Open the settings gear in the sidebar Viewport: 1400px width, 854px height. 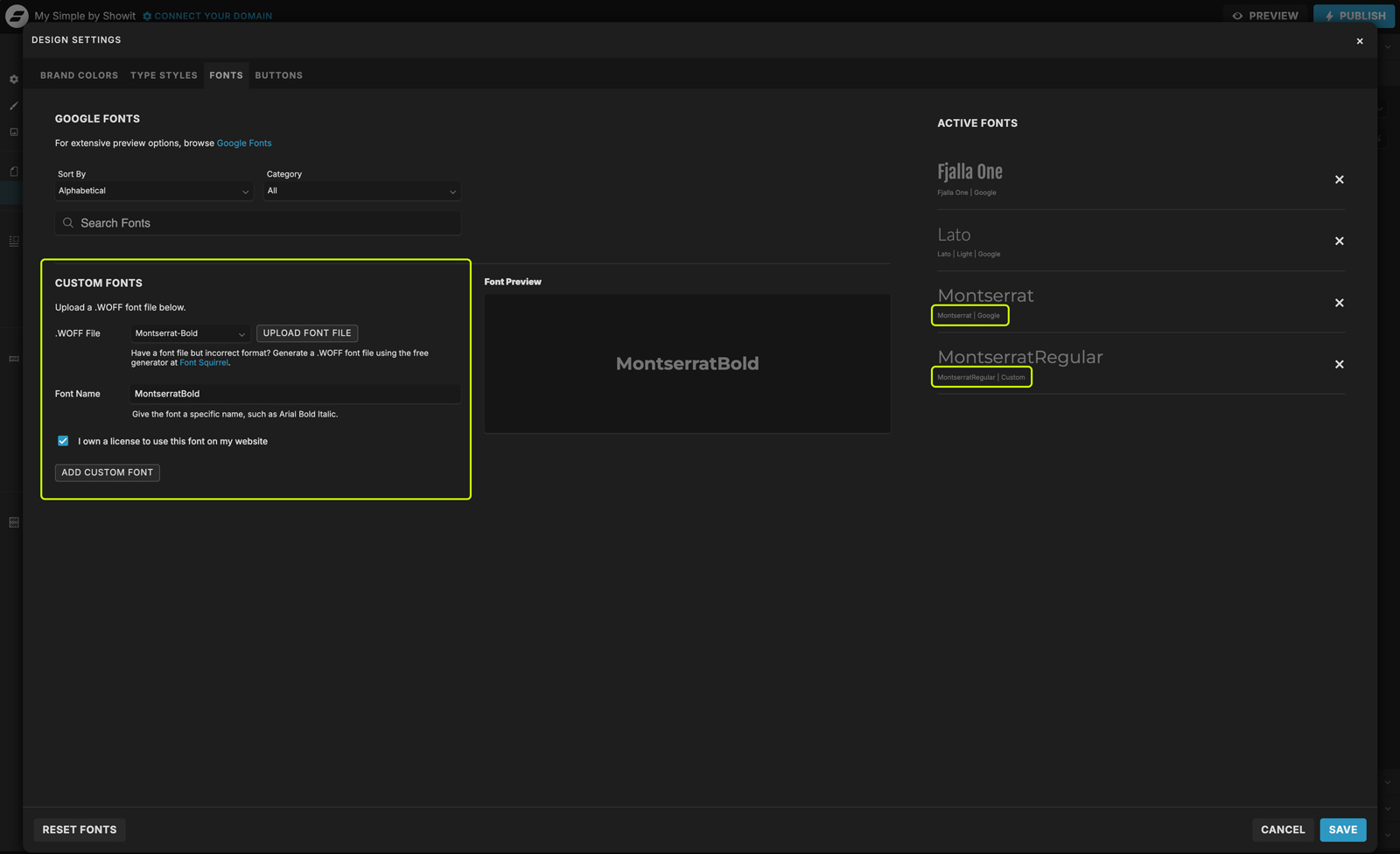pyautogui.click(x=13, y=79)
